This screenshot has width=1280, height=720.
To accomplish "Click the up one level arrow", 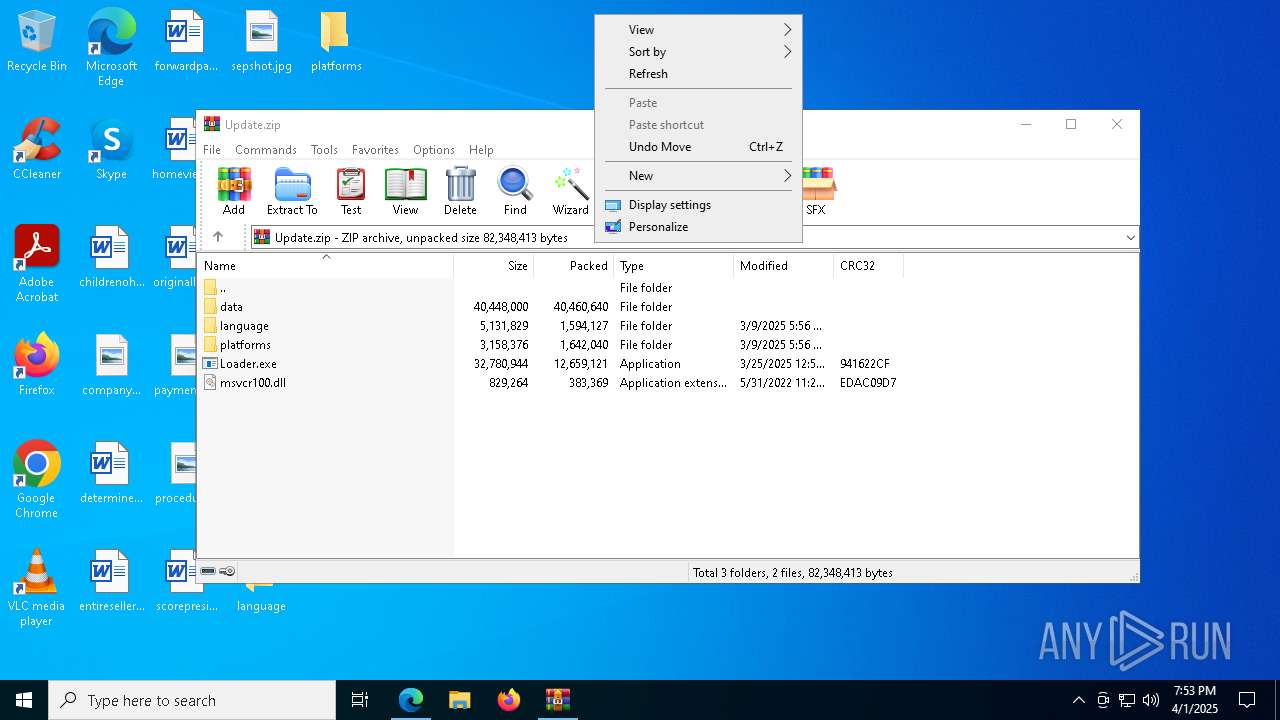I will 218,237.
